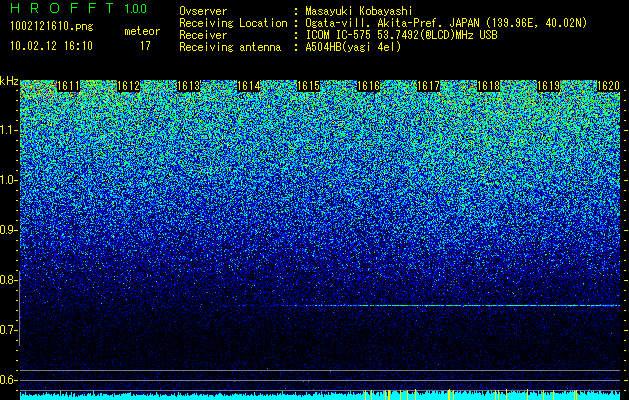
Task: Click the 'Ovserver' field label
Action: point(203,12)
